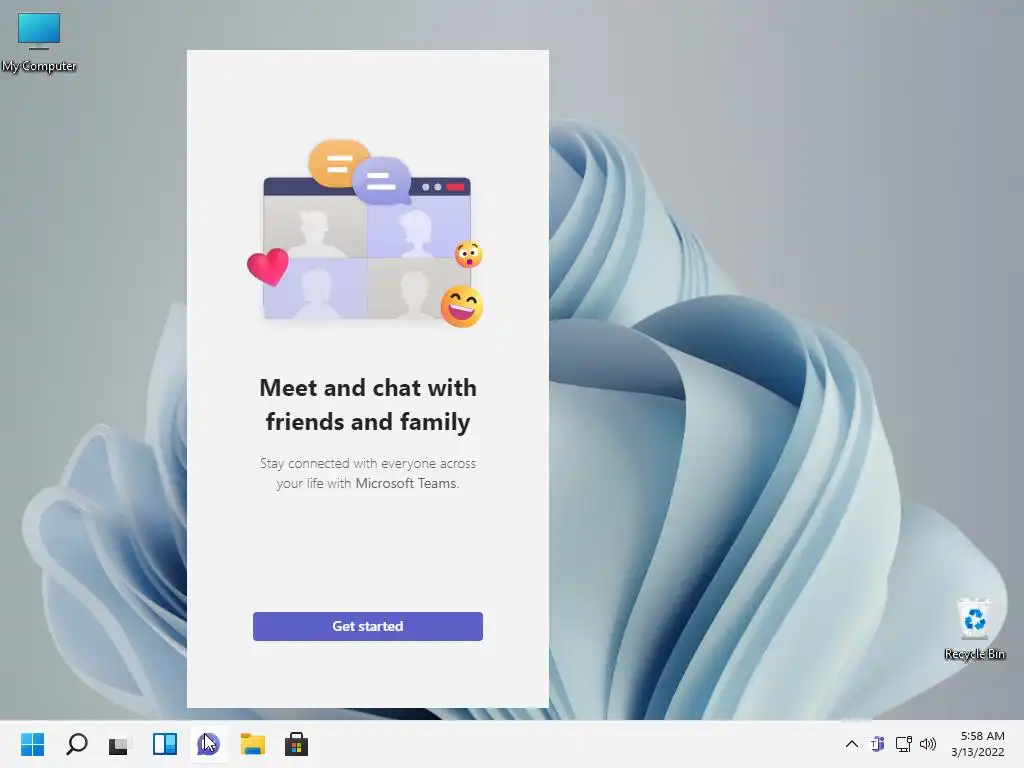
Task: Click the 'Meet and chat with friends and family' heading
Action: (368, 404)
